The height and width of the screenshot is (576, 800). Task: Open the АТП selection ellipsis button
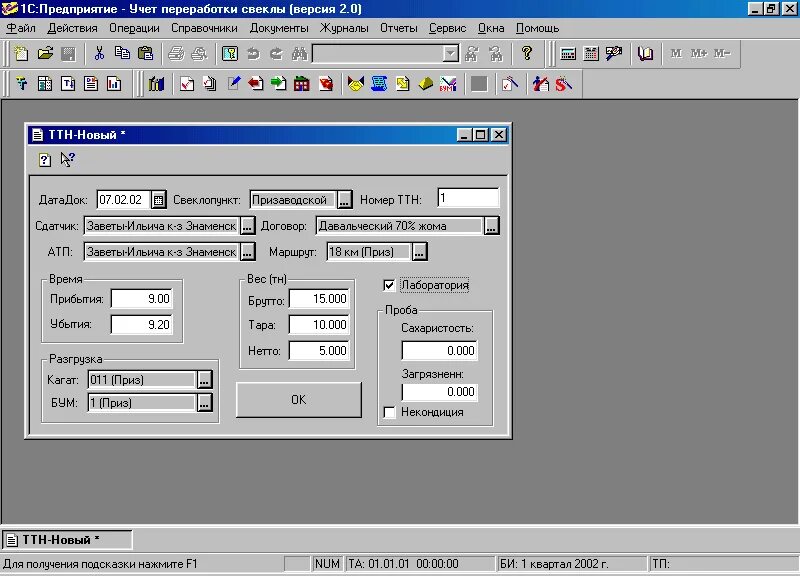247,252
